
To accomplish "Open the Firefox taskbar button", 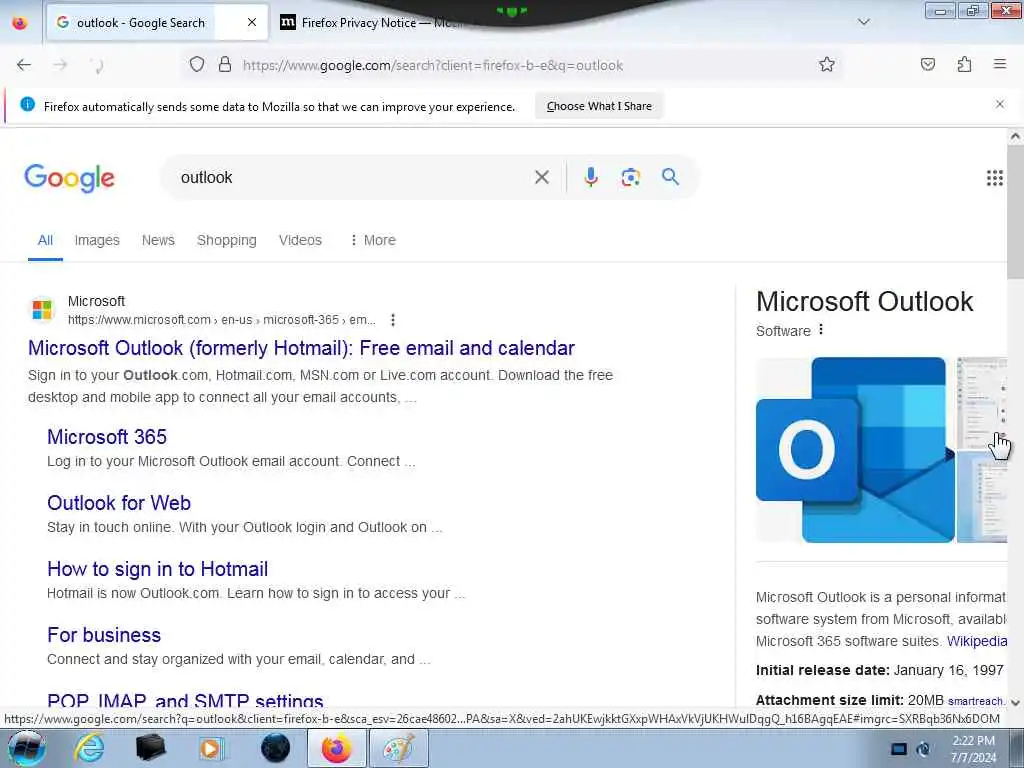I will coord(336,748).
